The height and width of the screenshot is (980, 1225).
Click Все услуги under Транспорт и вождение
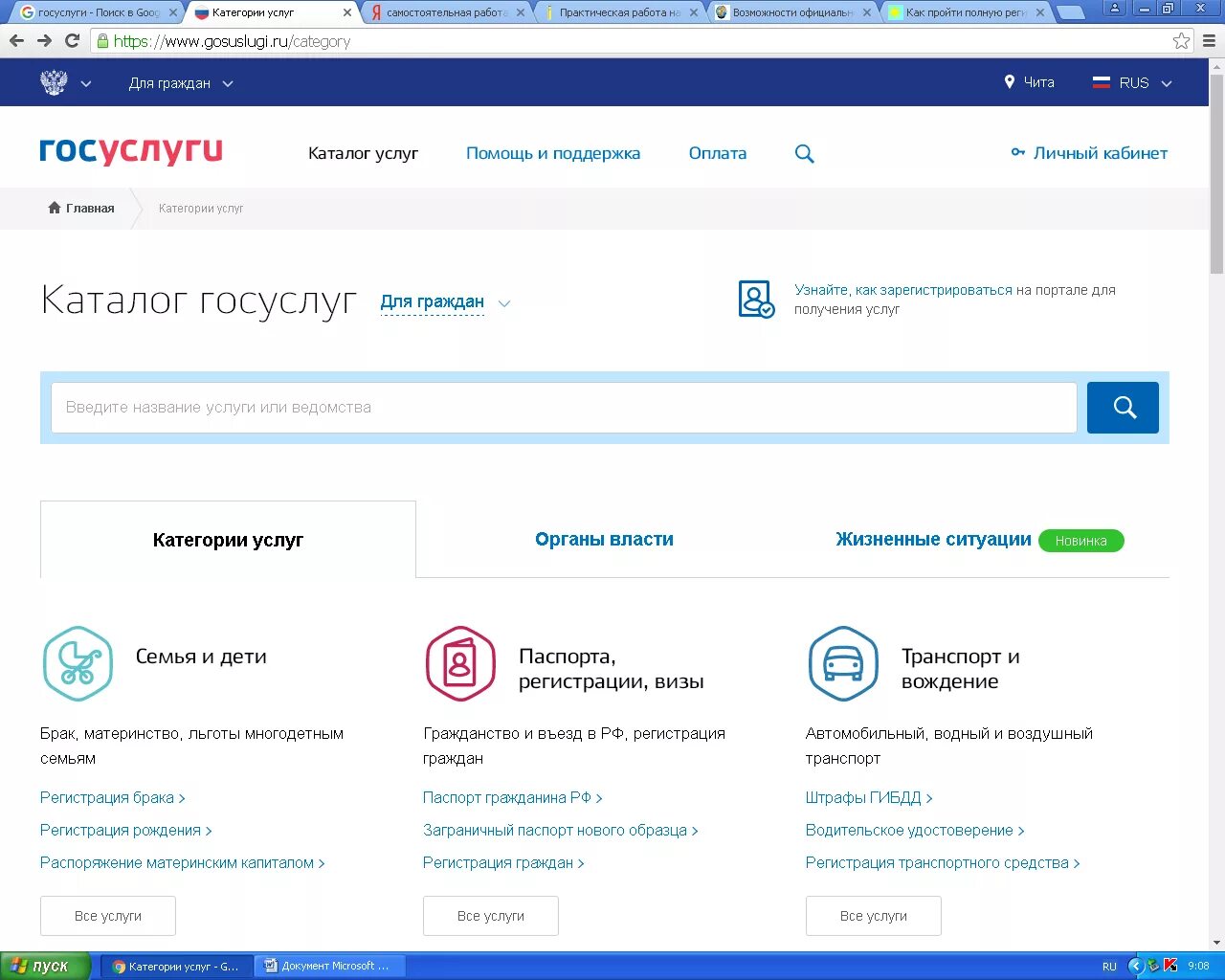coord(874,916)
